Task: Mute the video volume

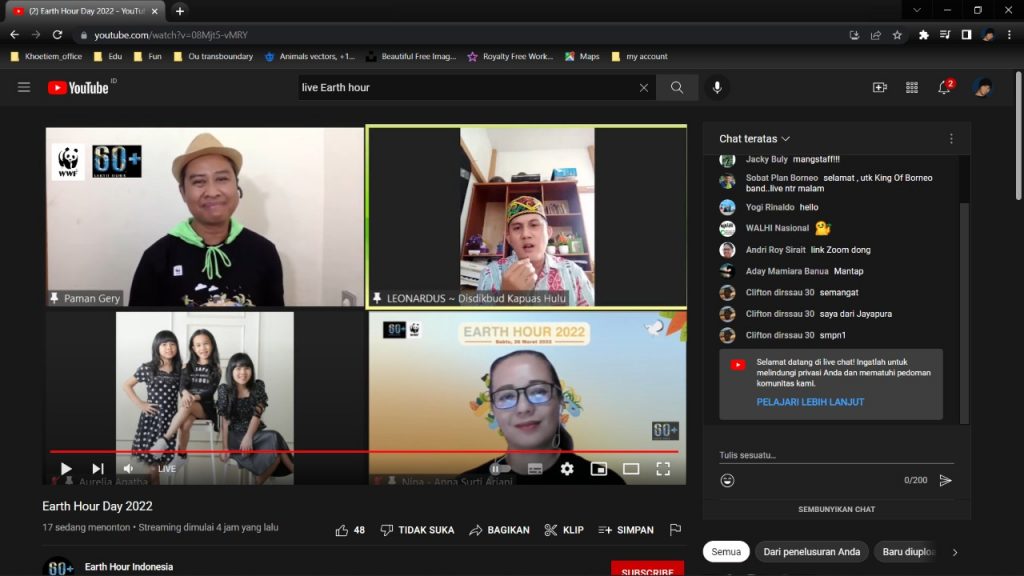Action: point(128,468)
